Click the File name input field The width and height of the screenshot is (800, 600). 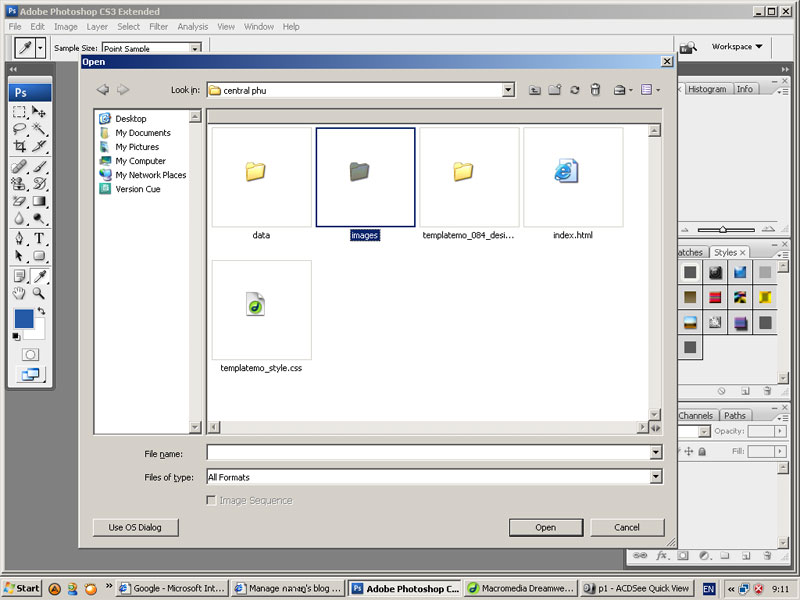[x=429, y=452]
